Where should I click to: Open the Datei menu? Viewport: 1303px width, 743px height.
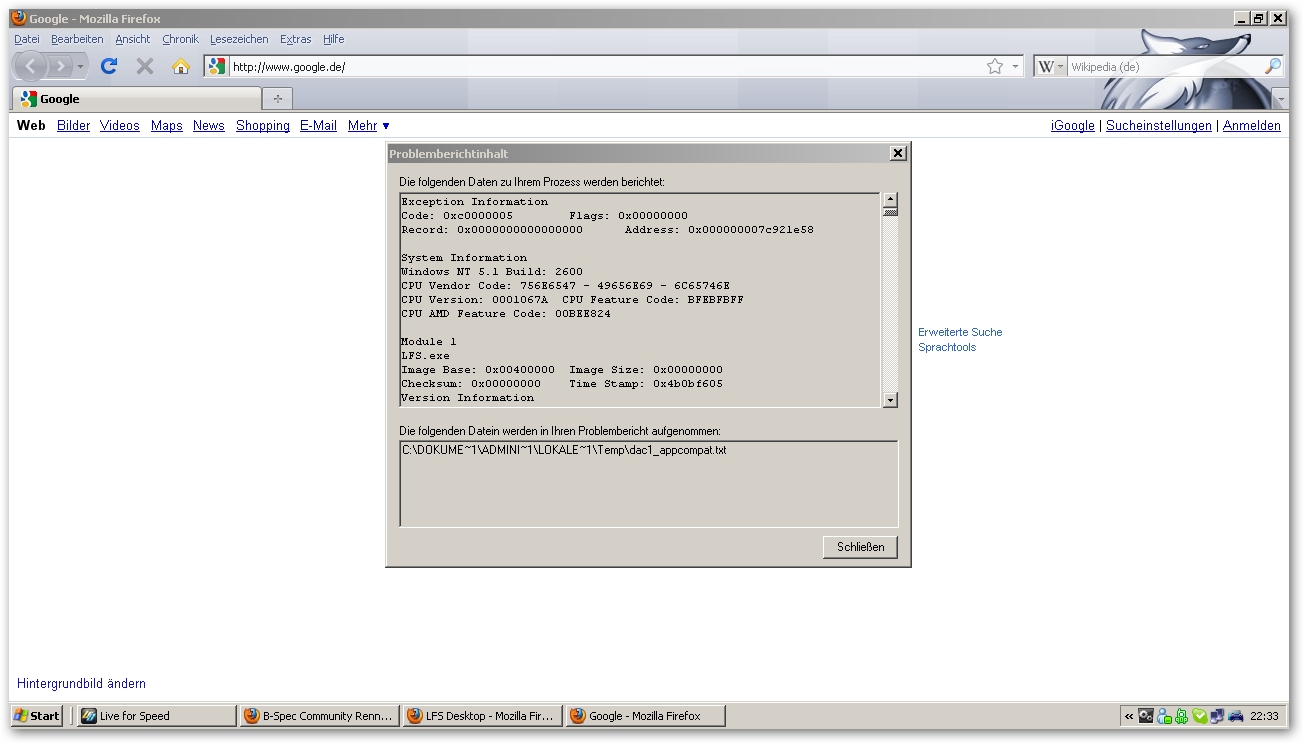(27, 39)
